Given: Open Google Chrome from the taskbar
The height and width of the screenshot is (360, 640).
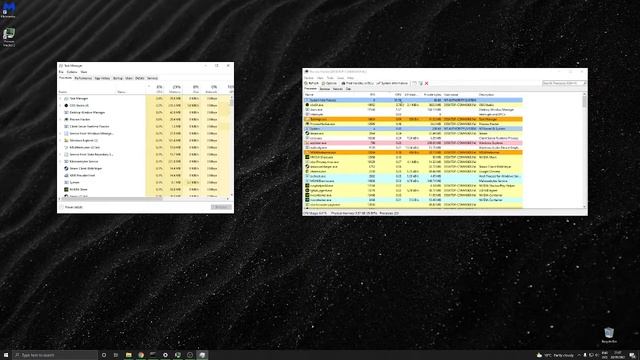Looking at the screenshot, I should click(141, 355).
